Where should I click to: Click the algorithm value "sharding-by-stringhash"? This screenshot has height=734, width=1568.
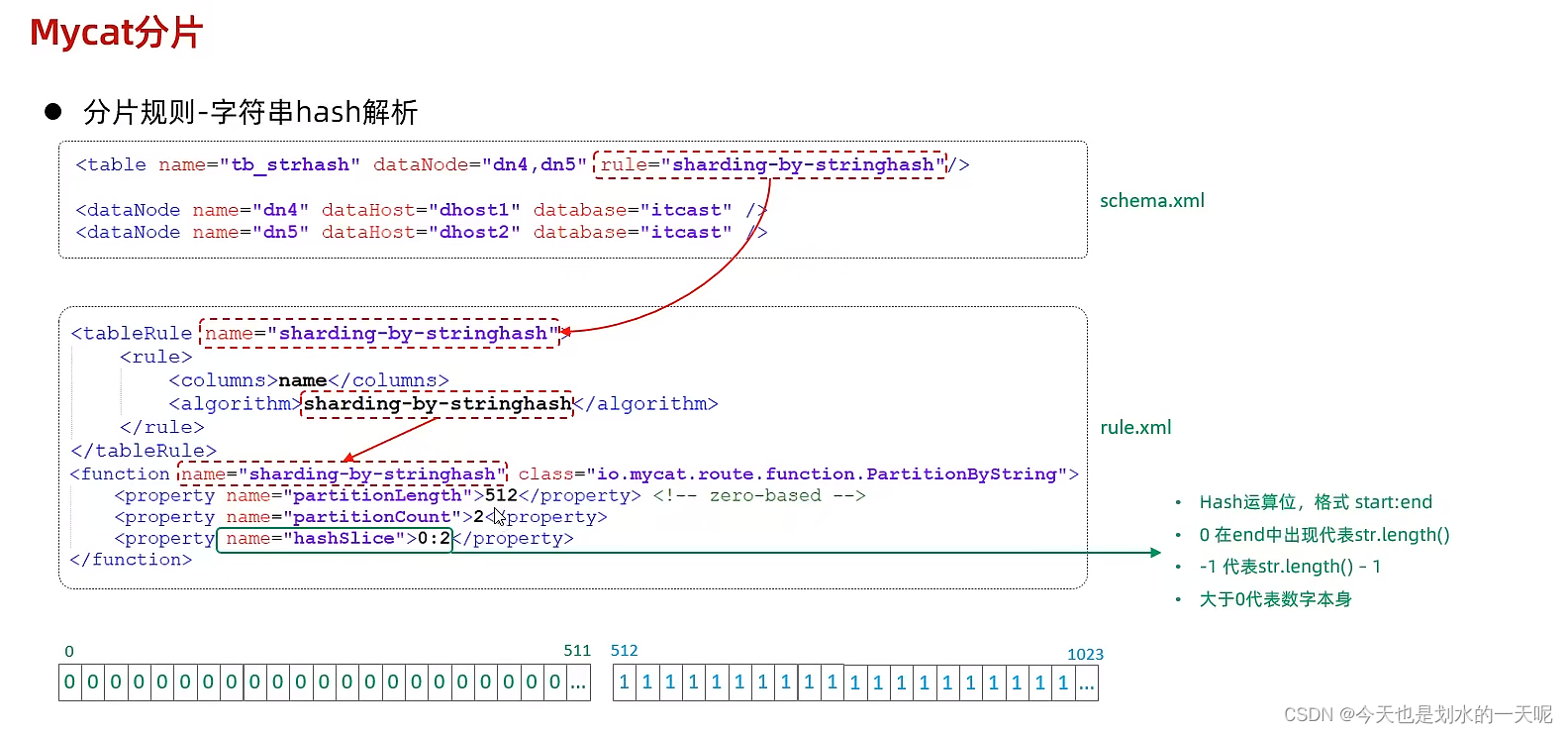pos(437,404)
